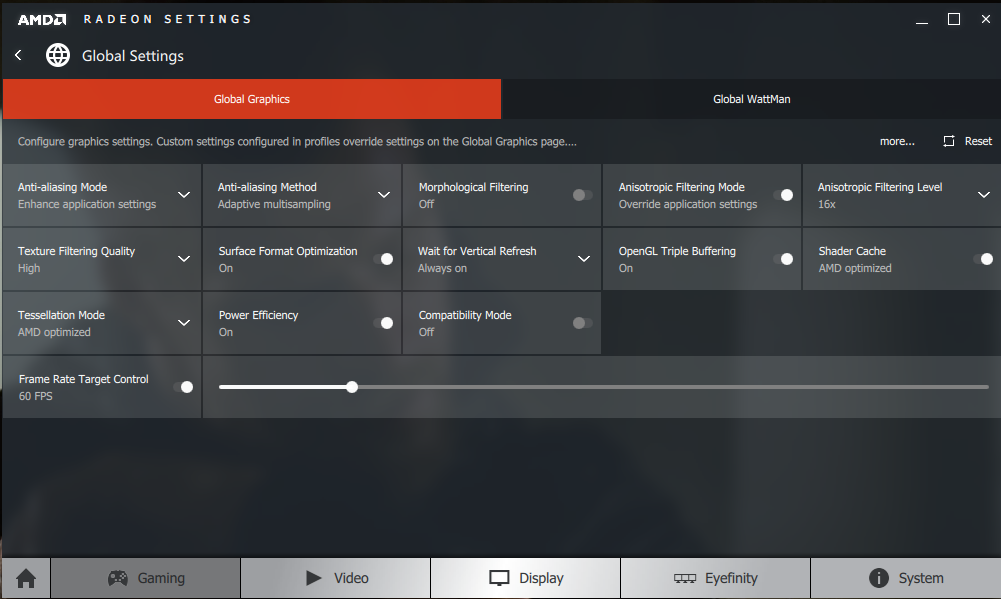Viewport: 1001px width, 599px height.
Task: Click the AMD logo
Action: [41, 20]
